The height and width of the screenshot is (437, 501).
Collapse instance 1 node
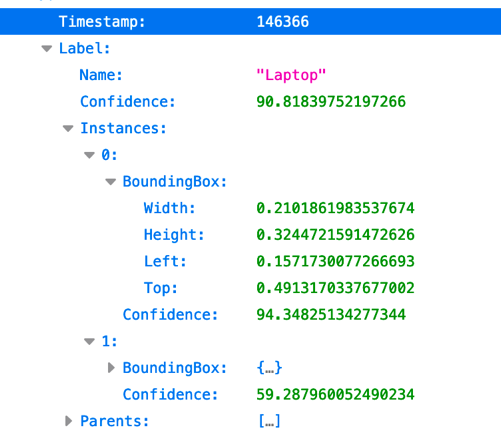[89, 342]
